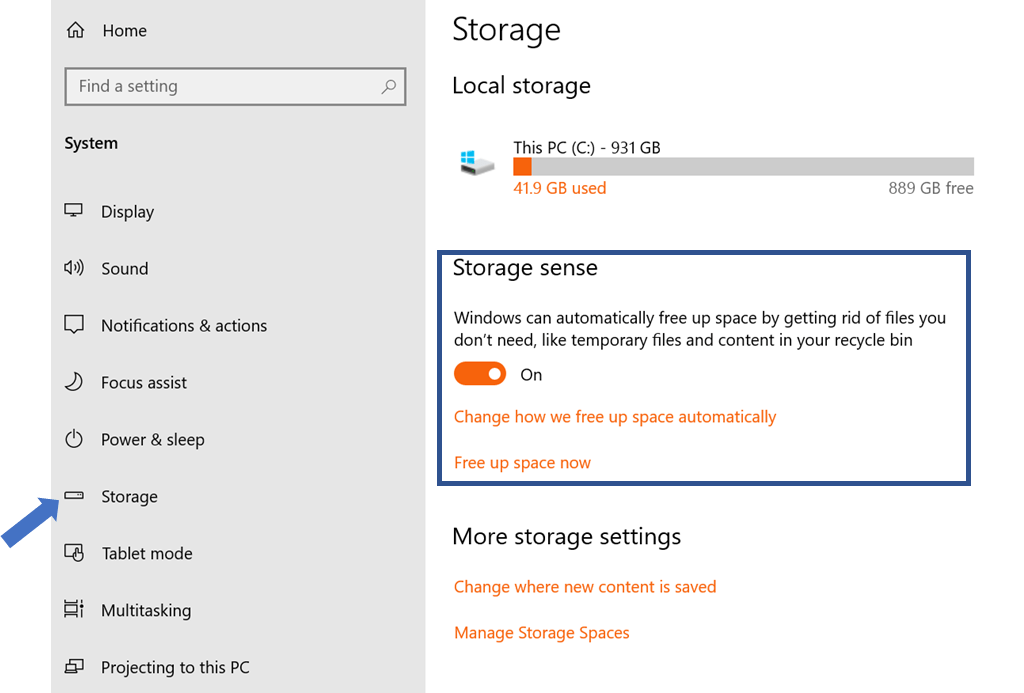Click the Power & sleep icon
The image size is (1024, 693).
point(74,439)
